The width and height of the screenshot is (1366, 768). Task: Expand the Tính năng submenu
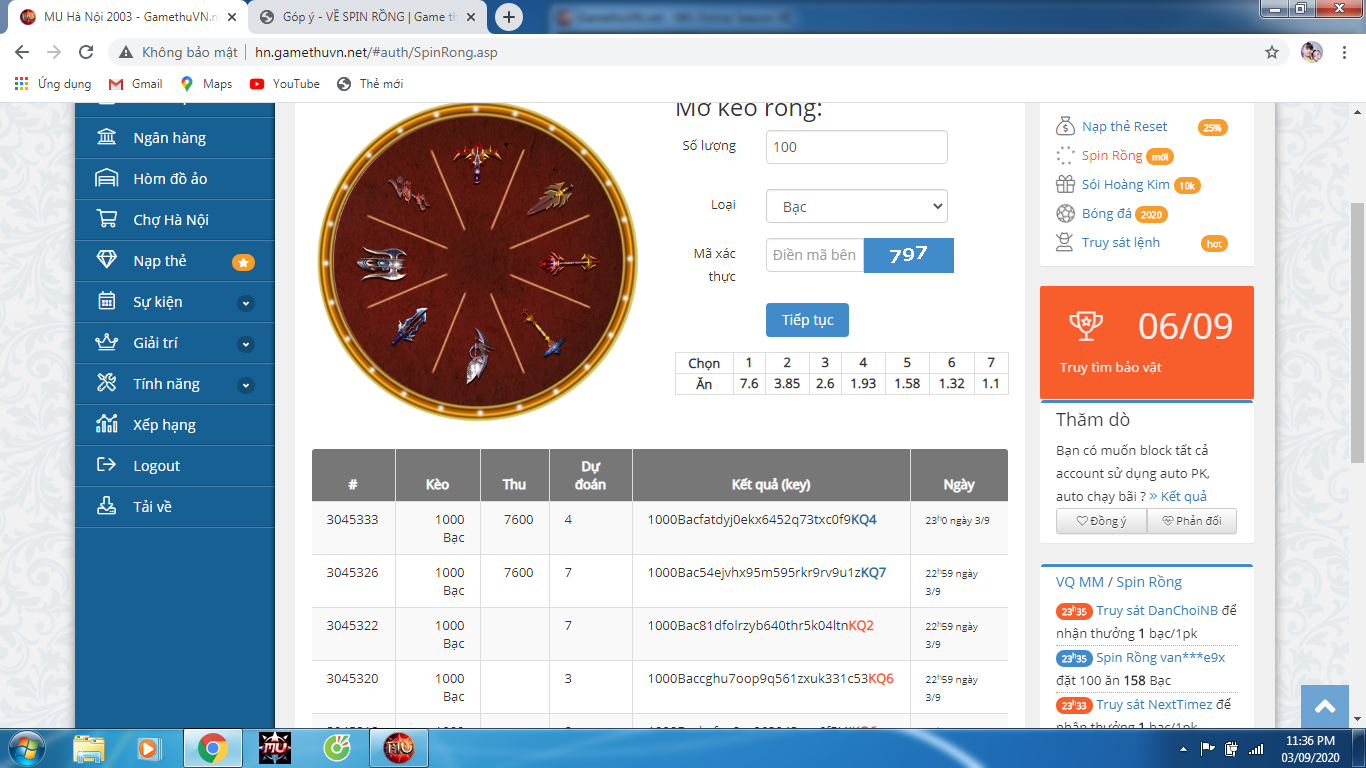click(x=246, y=385)
